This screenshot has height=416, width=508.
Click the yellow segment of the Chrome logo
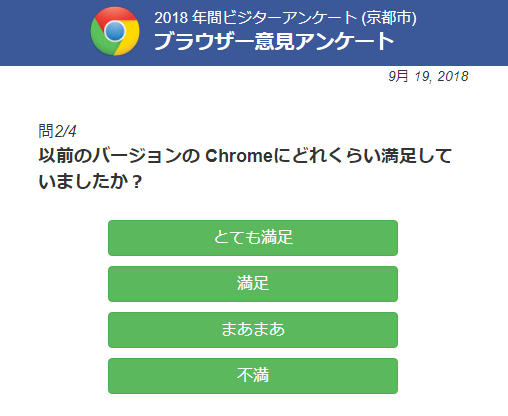pyautogui.click(x=131, y=40)
